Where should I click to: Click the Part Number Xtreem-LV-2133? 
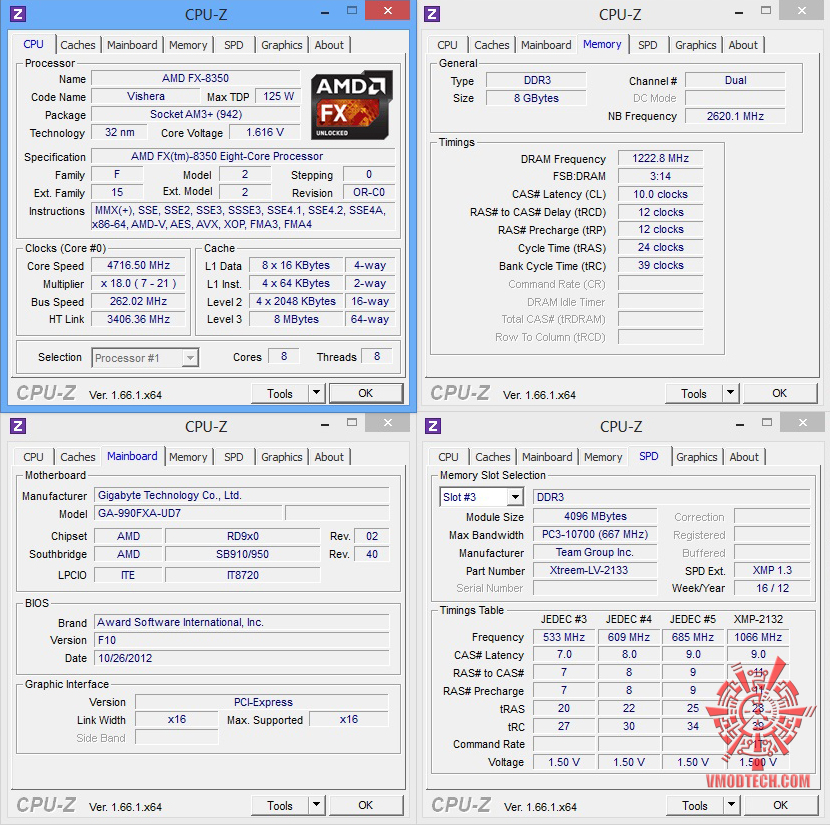(x=594, y=570)
